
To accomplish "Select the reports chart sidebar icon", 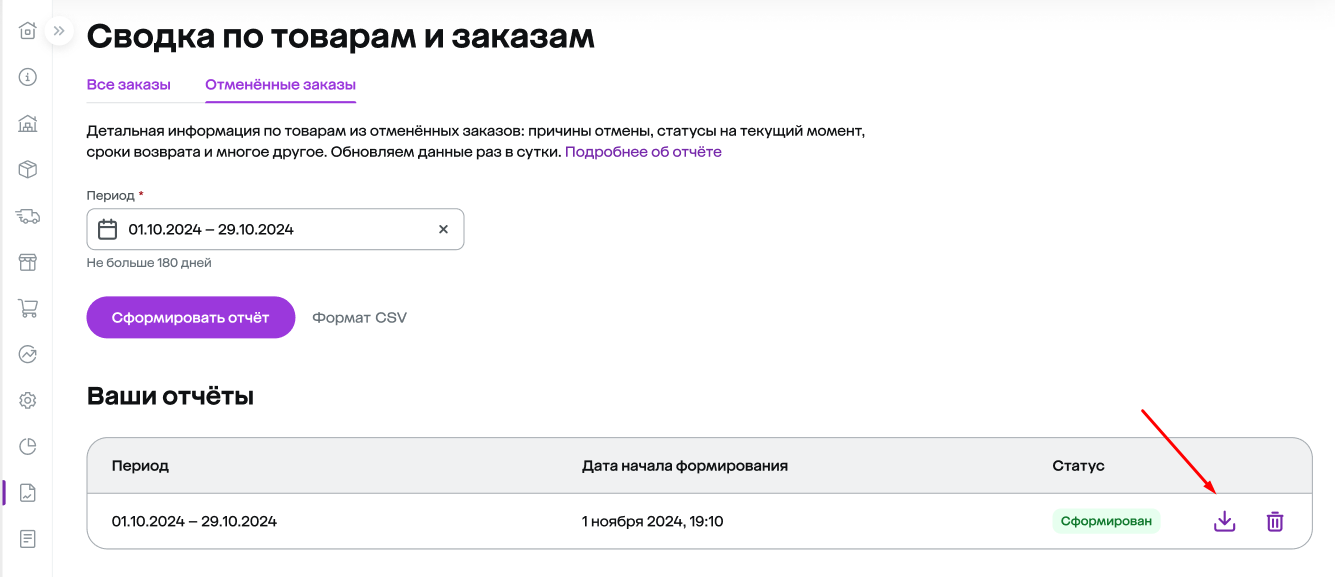I will click(28, 493).
